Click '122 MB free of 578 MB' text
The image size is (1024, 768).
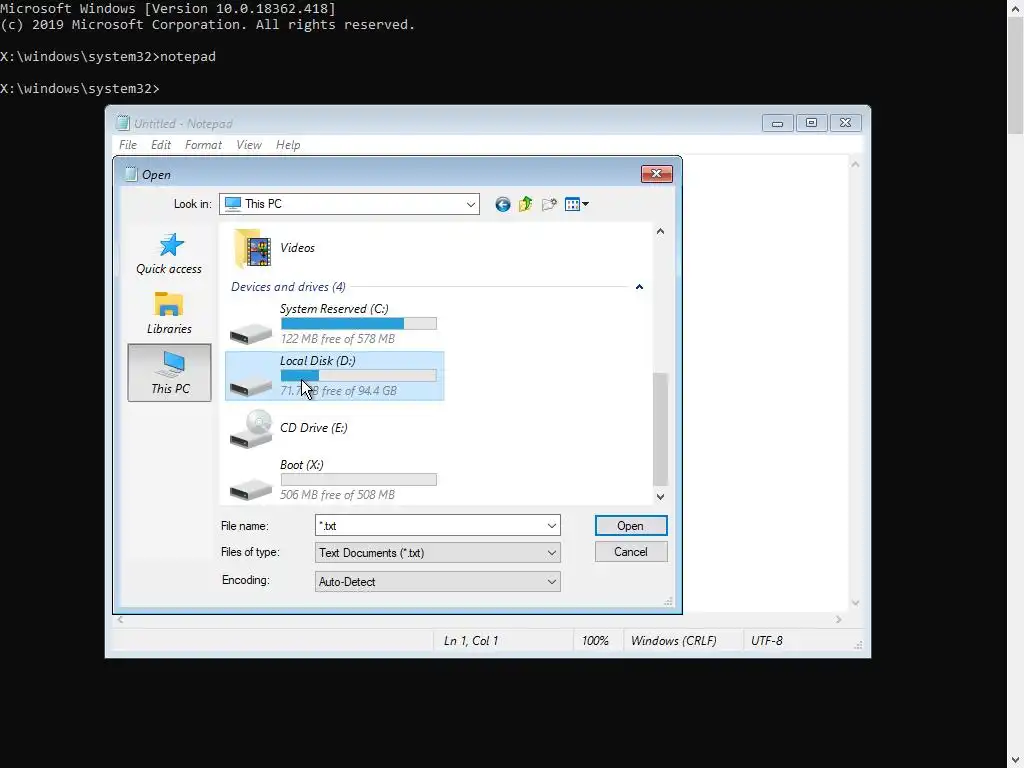point(338,339)
